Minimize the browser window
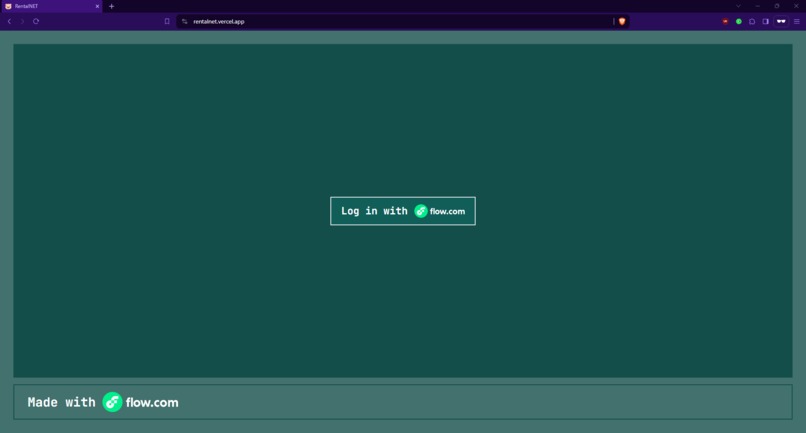806x433 pixels. click(x=758, y=6)
